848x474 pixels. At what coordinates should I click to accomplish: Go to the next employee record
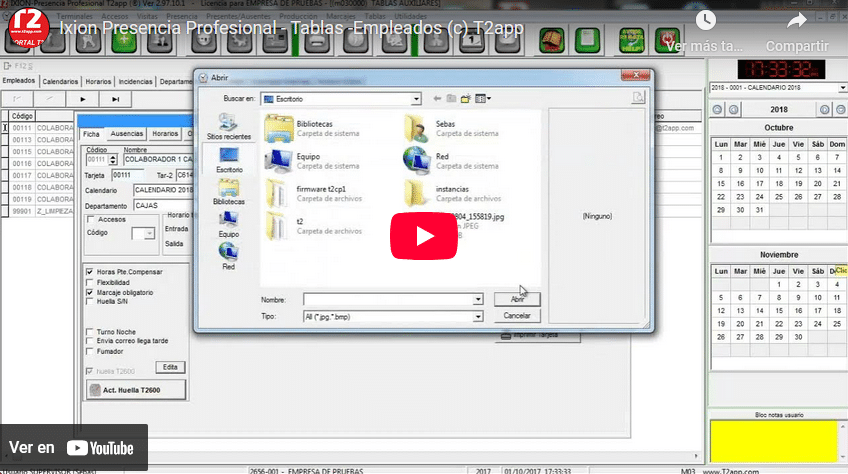coord(82,99)
